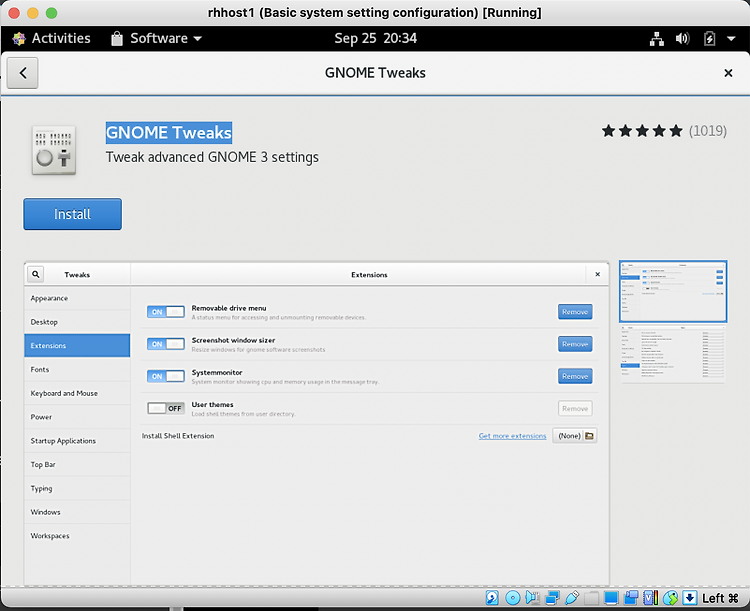Click the yellow macOS minimize button
The image size is (750, 611).
coord(33,13)
